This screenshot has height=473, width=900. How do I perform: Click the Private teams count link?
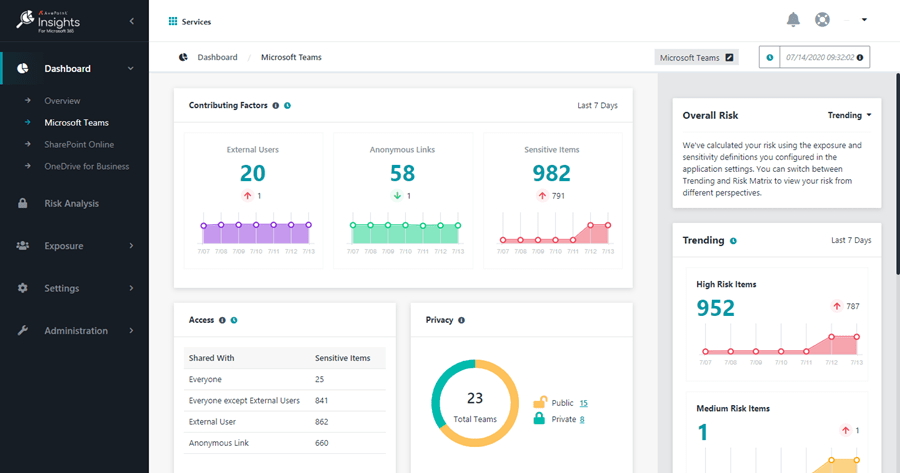pyautogui.click(x=582, y=419)
